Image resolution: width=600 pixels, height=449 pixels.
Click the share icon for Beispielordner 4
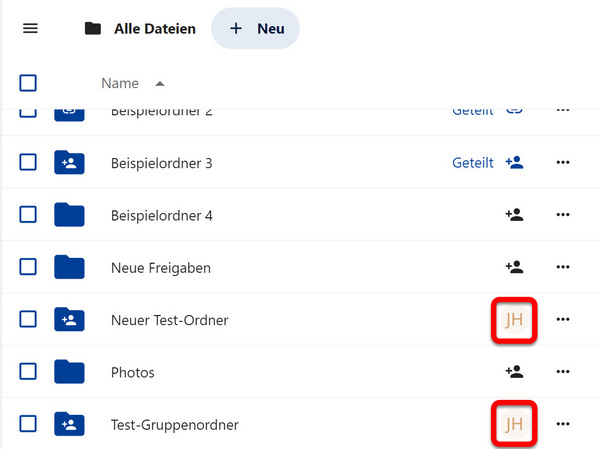514,215
